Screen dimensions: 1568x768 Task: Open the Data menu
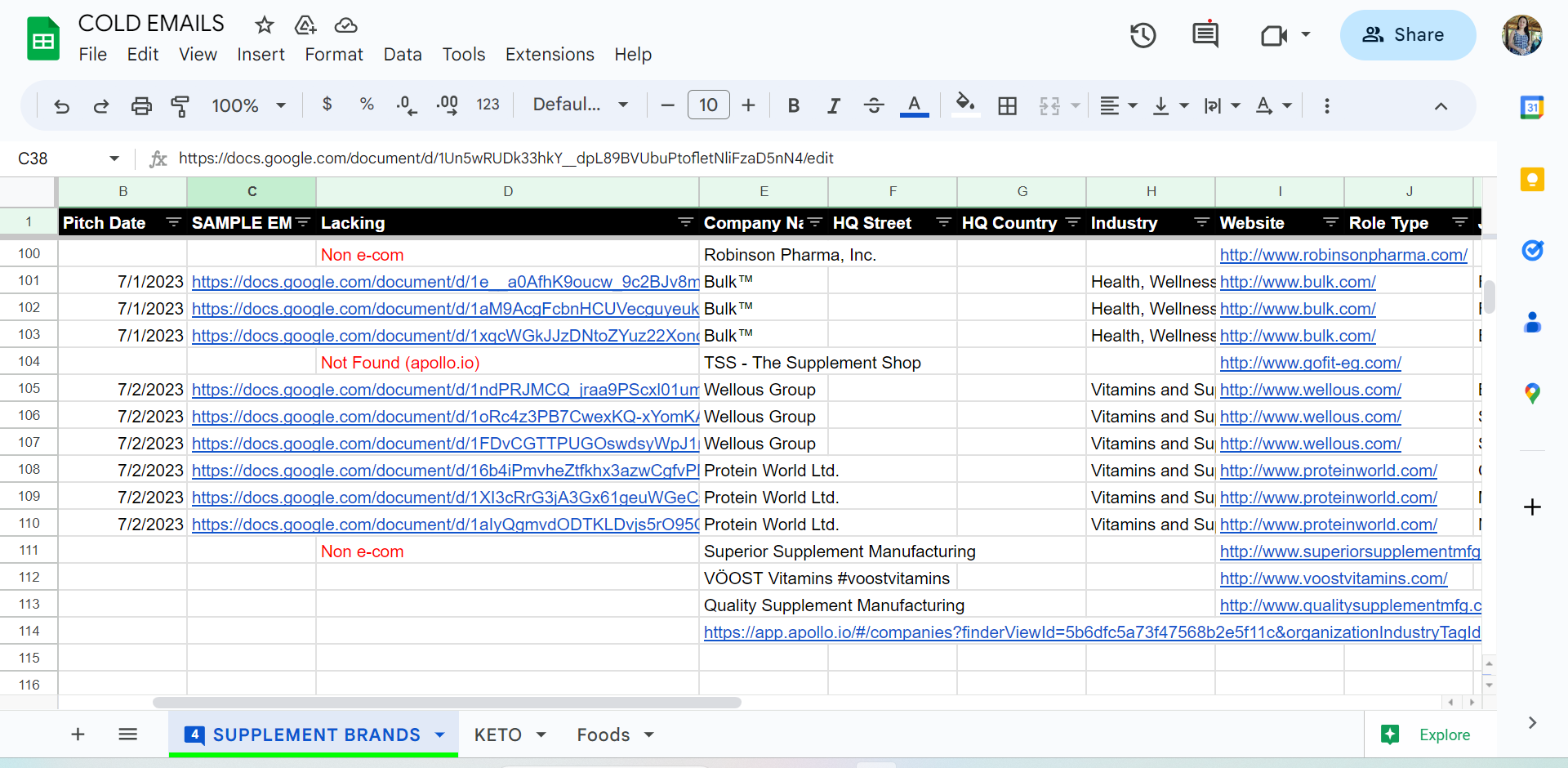click(403, 55)
